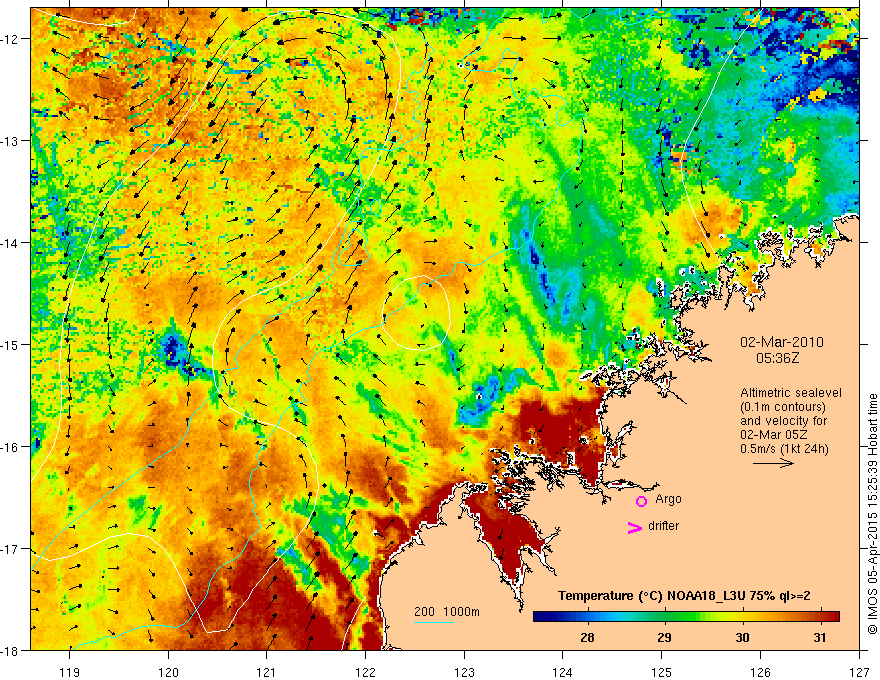Click longitude label 126

click(760, 672)
